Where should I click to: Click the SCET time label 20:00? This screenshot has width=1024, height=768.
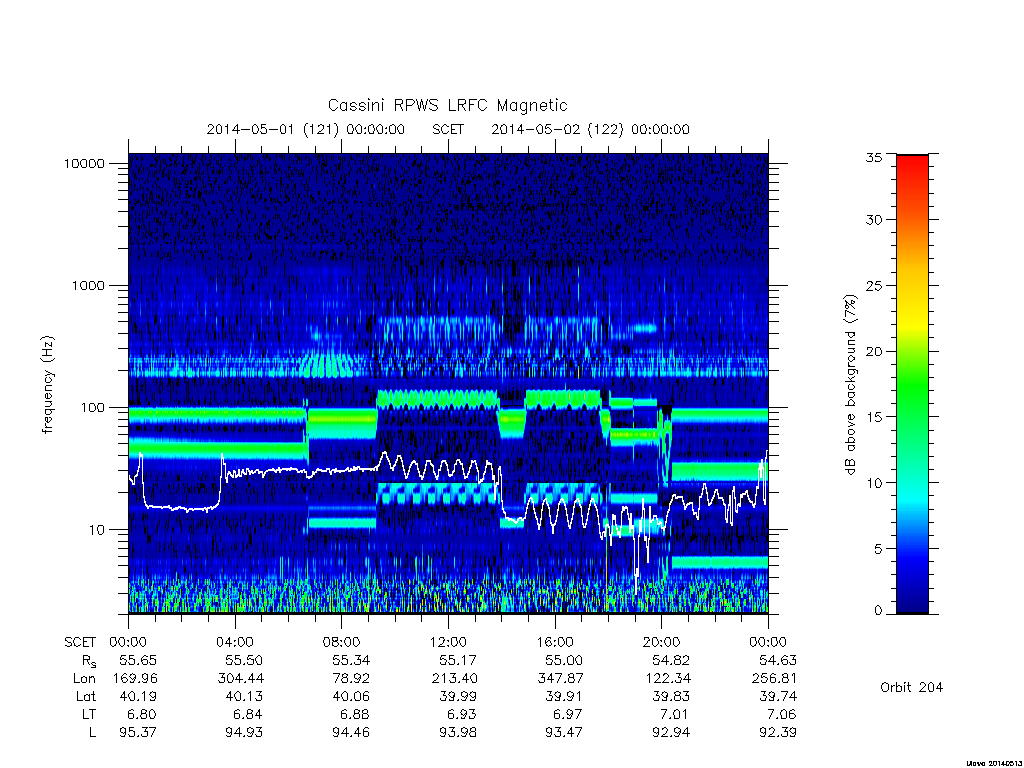pyautogui.click(x=661, y=643)
